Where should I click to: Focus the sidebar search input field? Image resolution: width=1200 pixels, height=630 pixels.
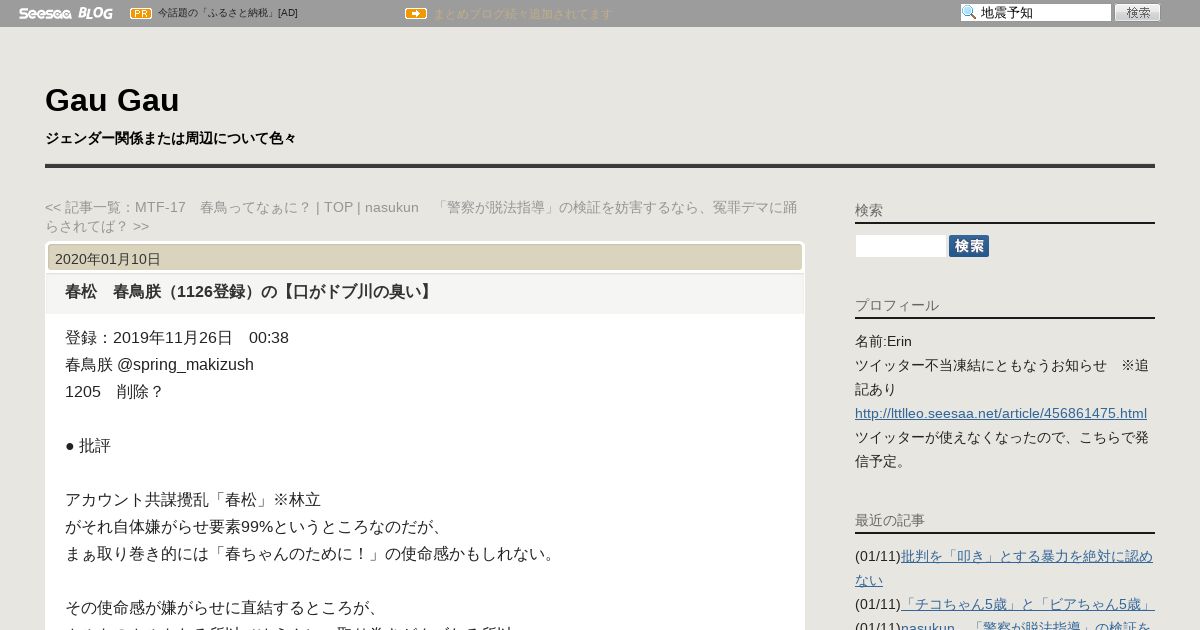900,246
